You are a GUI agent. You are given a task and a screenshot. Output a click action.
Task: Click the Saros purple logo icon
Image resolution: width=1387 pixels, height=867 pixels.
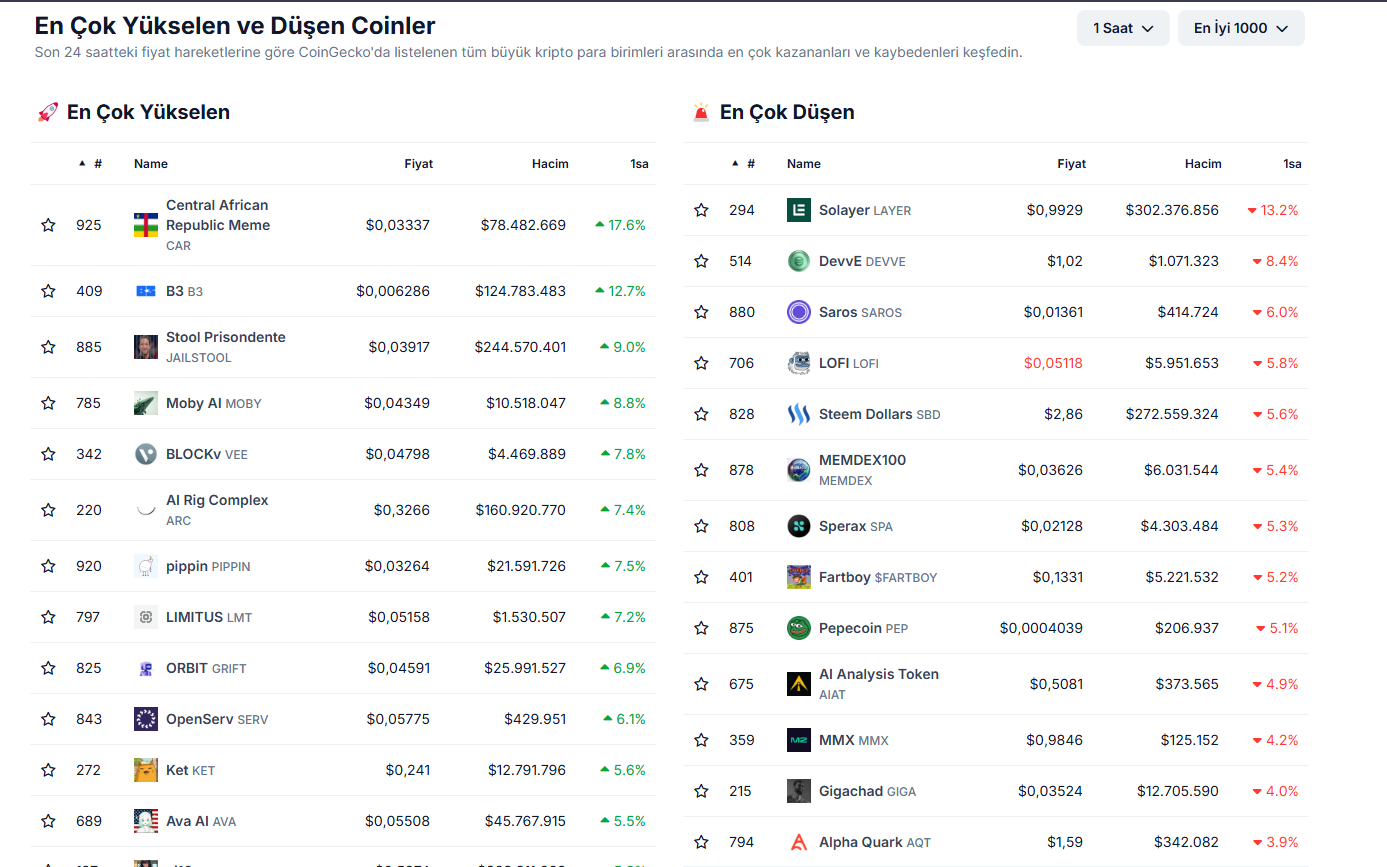click(798, 312)
